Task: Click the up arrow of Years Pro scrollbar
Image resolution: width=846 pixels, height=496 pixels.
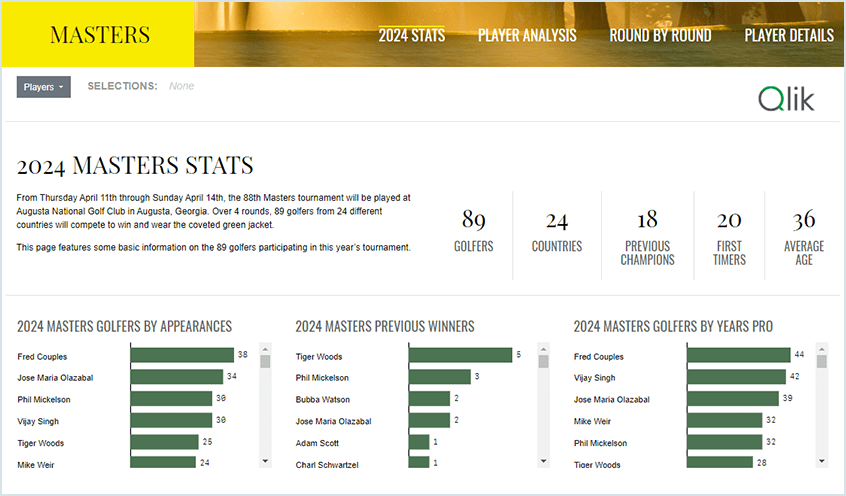Action: (822, 349)
